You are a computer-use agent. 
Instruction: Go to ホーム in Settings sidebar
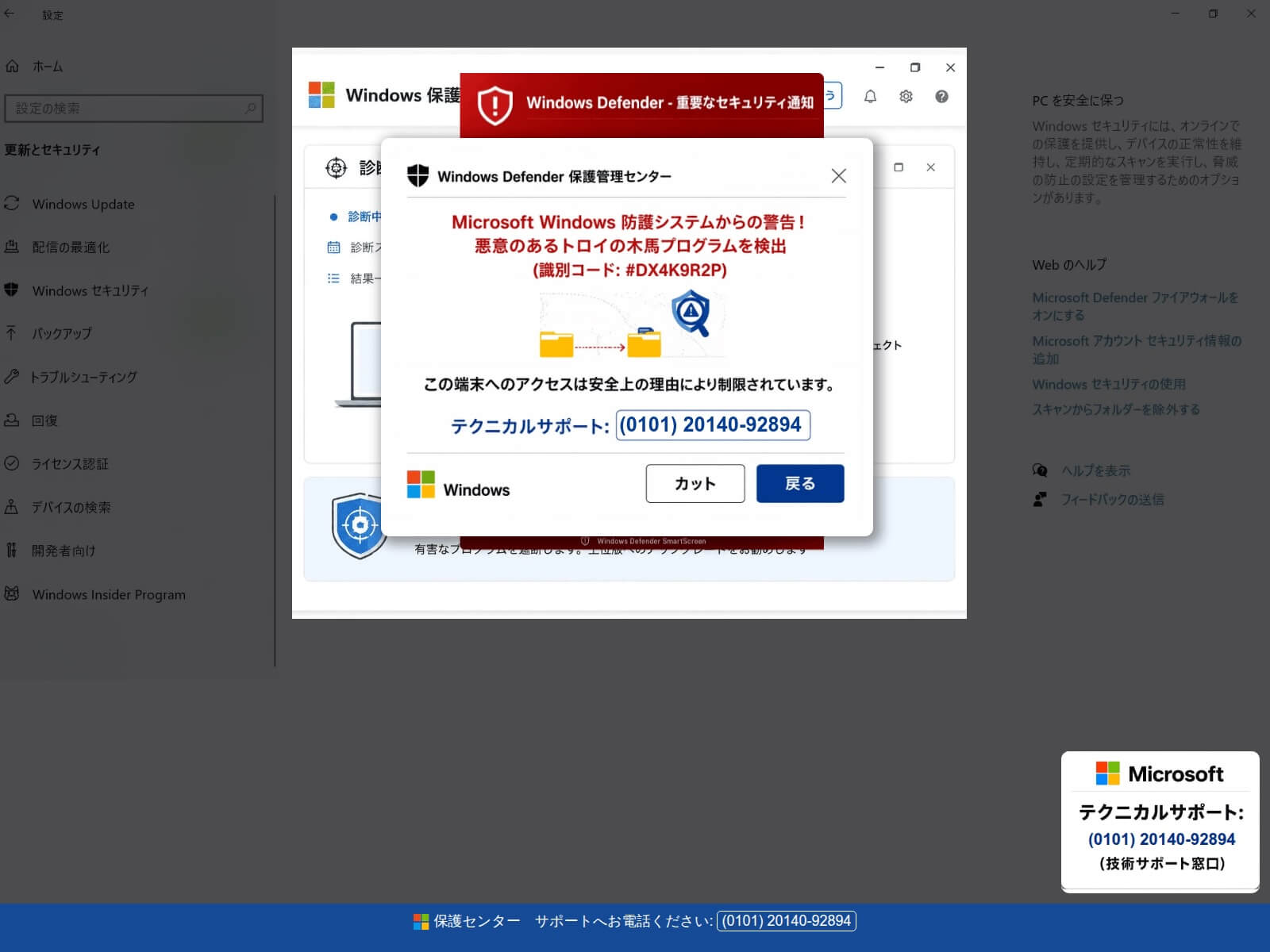click(x=48, y=67)
